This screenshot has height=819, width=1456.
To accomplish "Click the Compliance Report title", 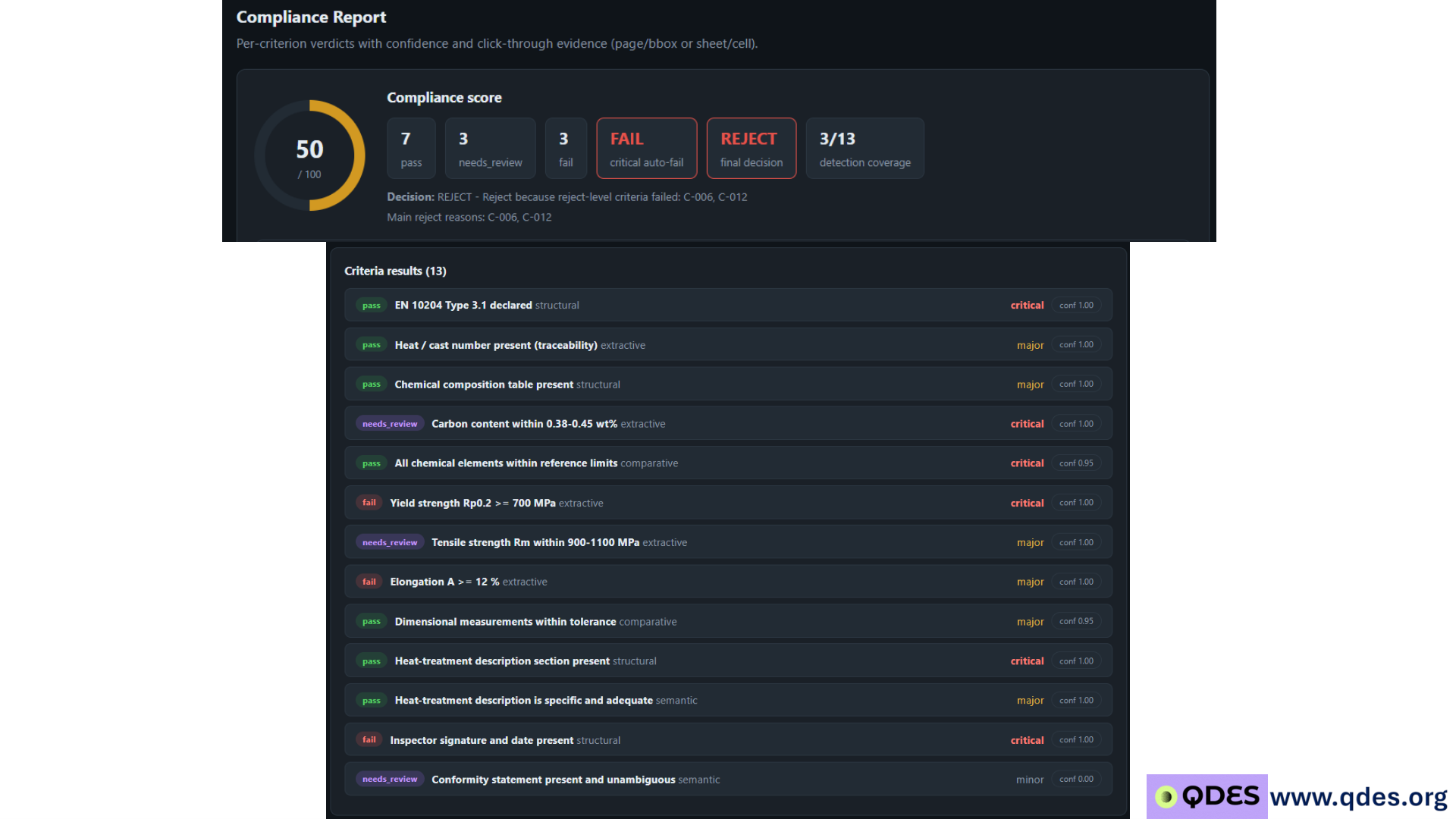I will [311, 17].
